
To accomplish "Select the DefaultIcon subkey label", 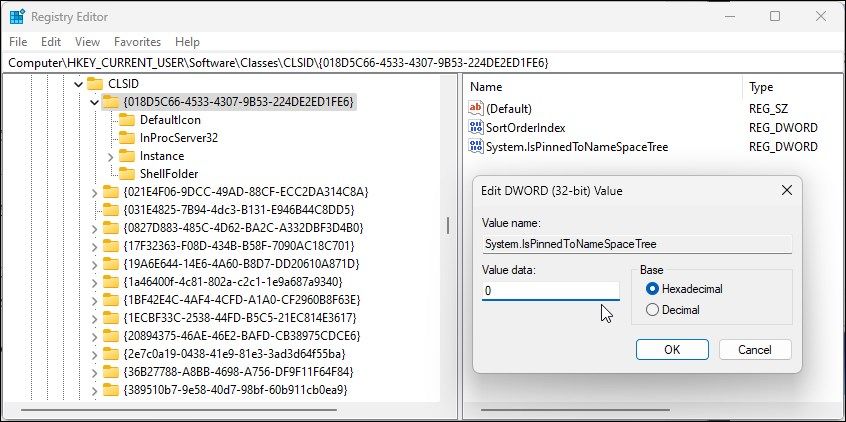I will pos(170,120).
